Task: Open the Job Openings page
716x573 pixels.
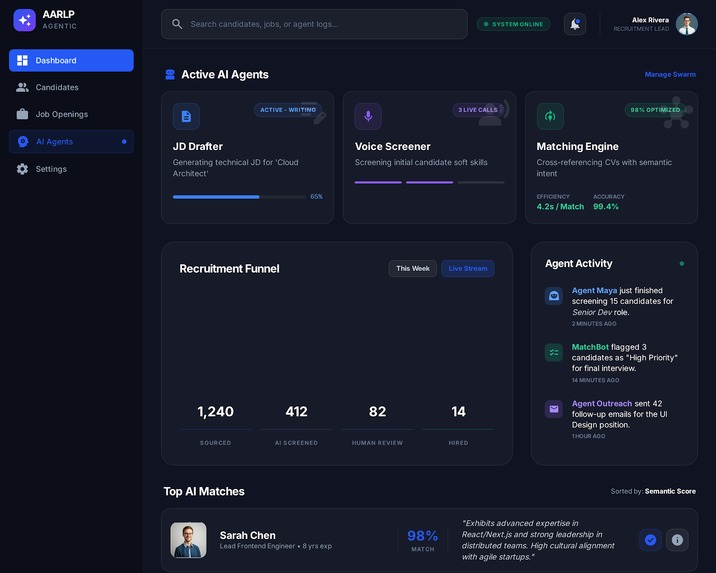Action: pos(71,114)
